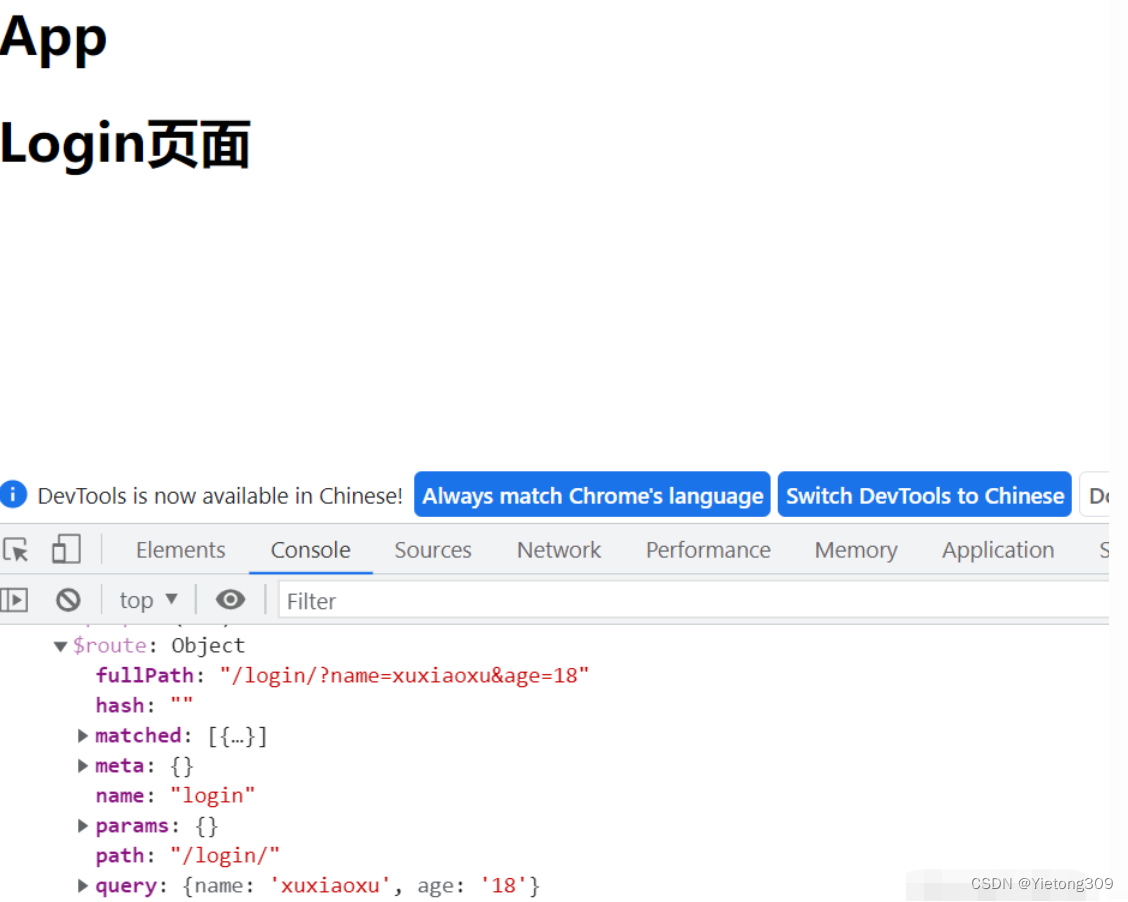Image resolution: width=1128 pixels, height=902 pixels.
Task: Expand the params object property
Action: [x=82, y=825]
